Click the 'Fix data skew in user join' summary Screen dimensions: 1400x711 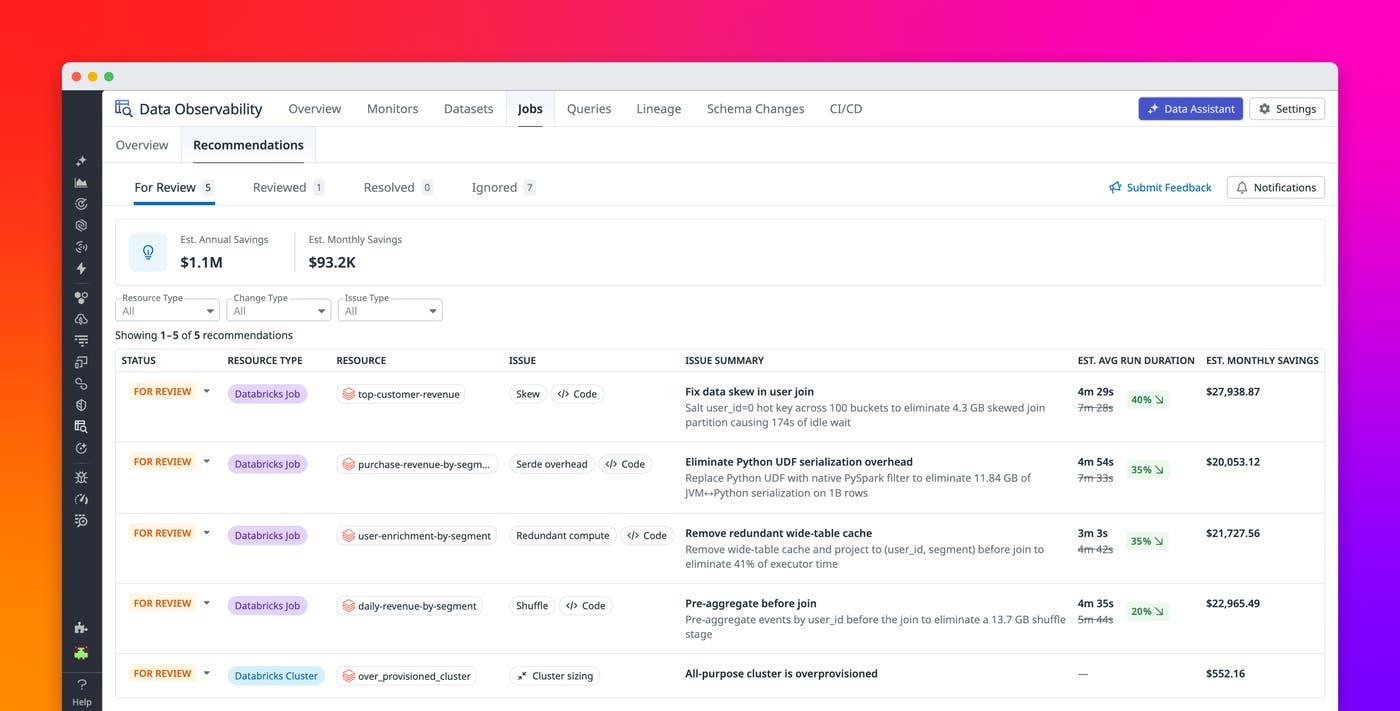click(x=749, y=392)
